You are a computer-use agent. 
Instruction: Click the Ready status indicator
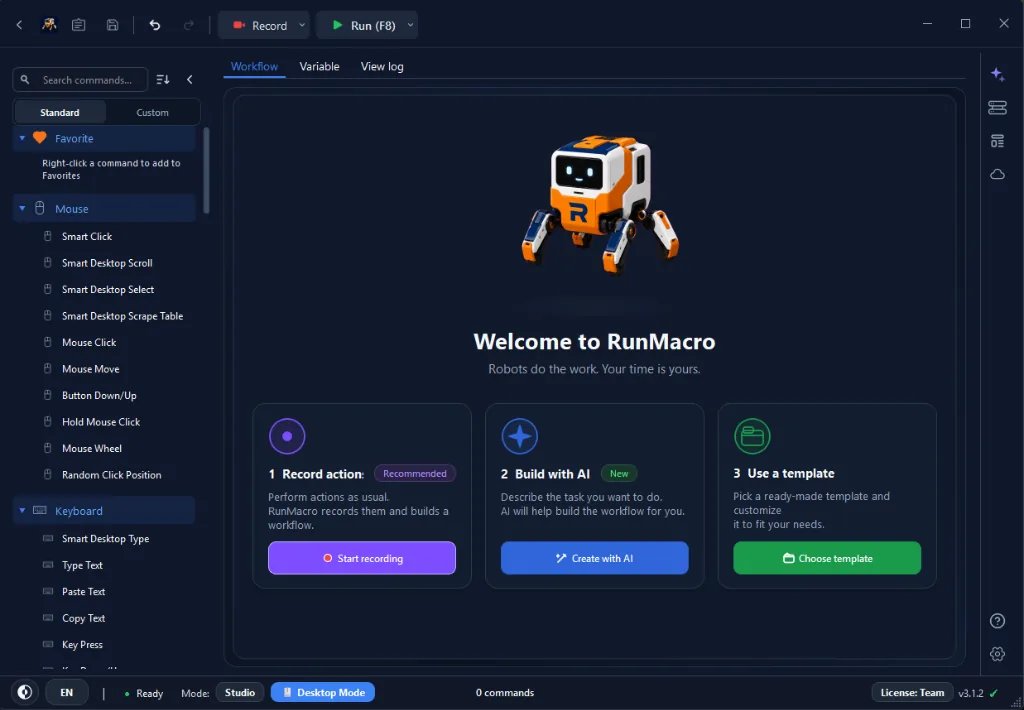(144, 693)
